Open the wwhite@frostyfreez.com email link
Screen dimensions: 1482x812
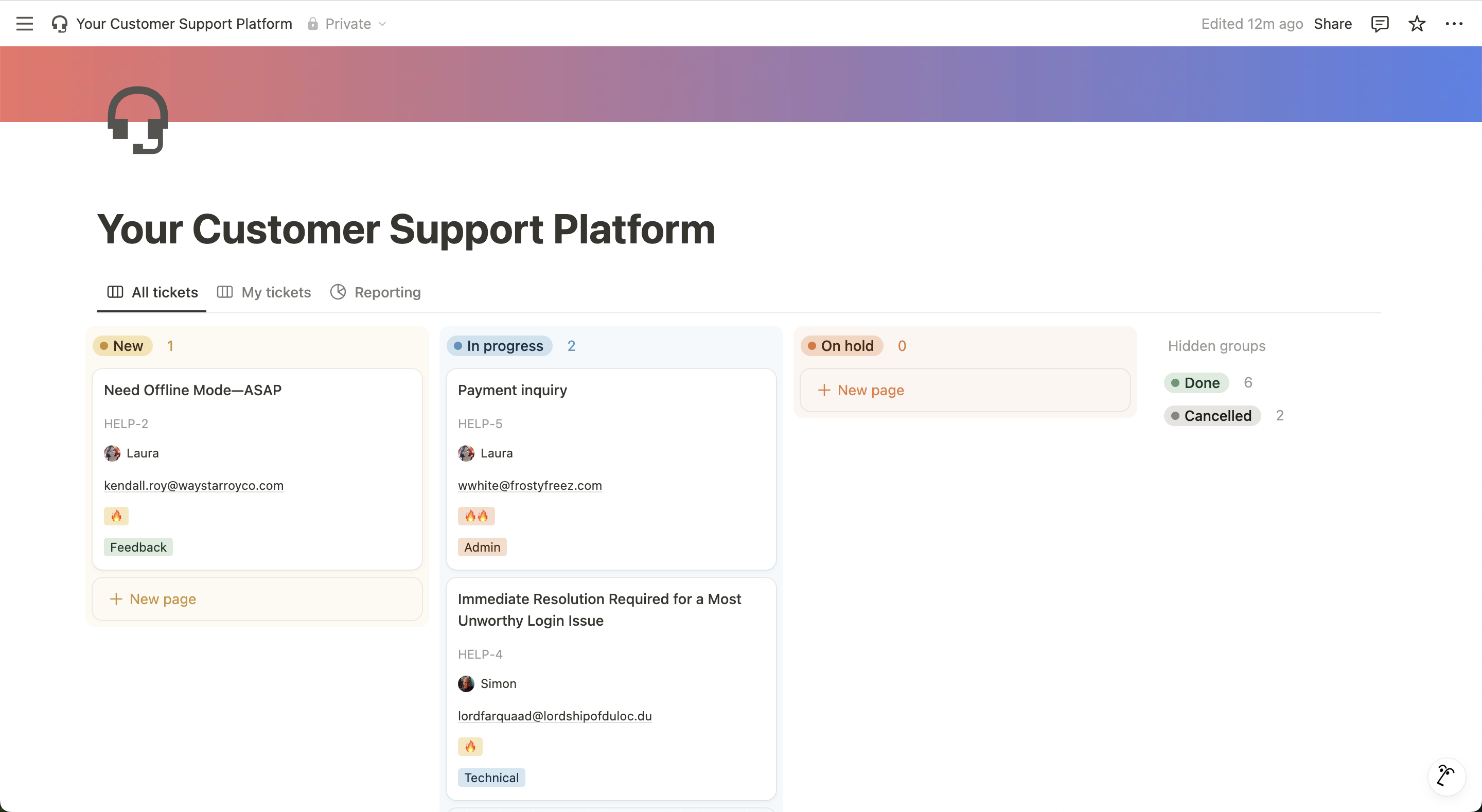530,485
